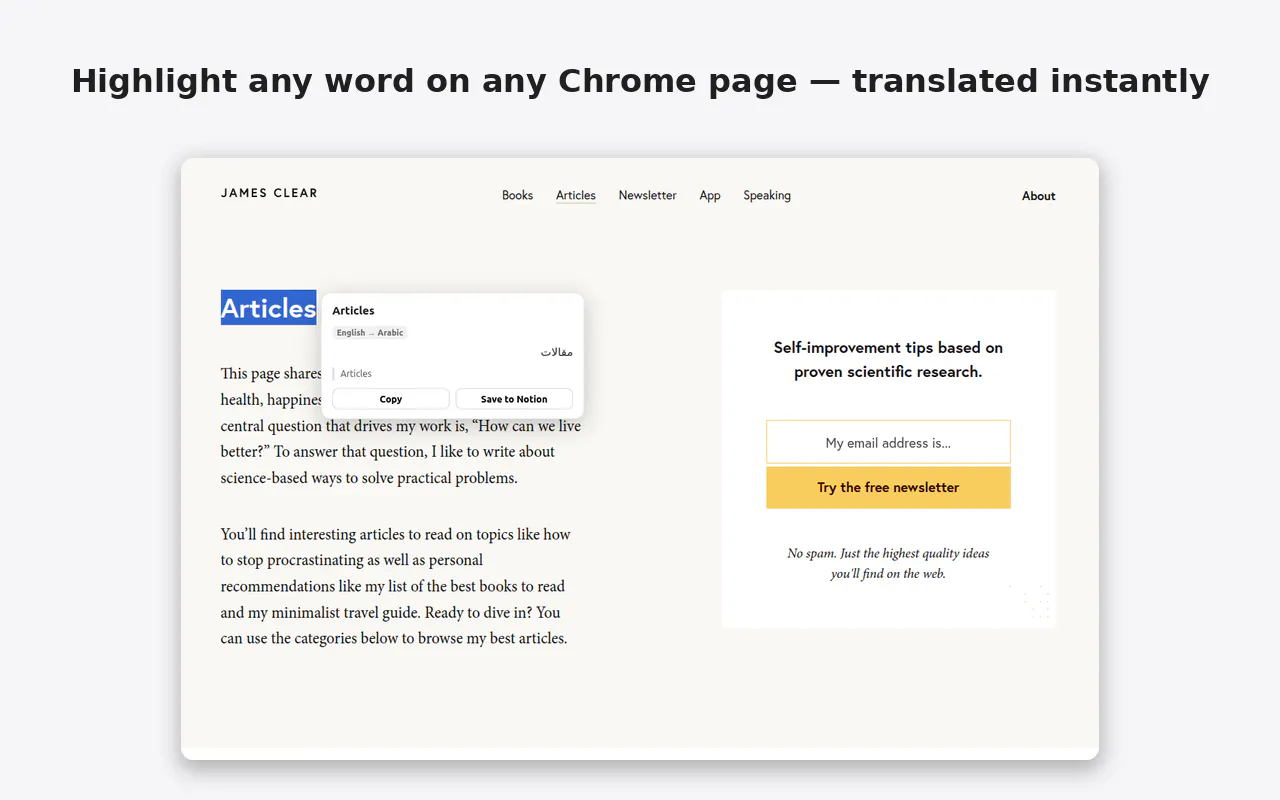Go to the Newsletter nav item
1280x800 pixels.
tap(647, 195)
